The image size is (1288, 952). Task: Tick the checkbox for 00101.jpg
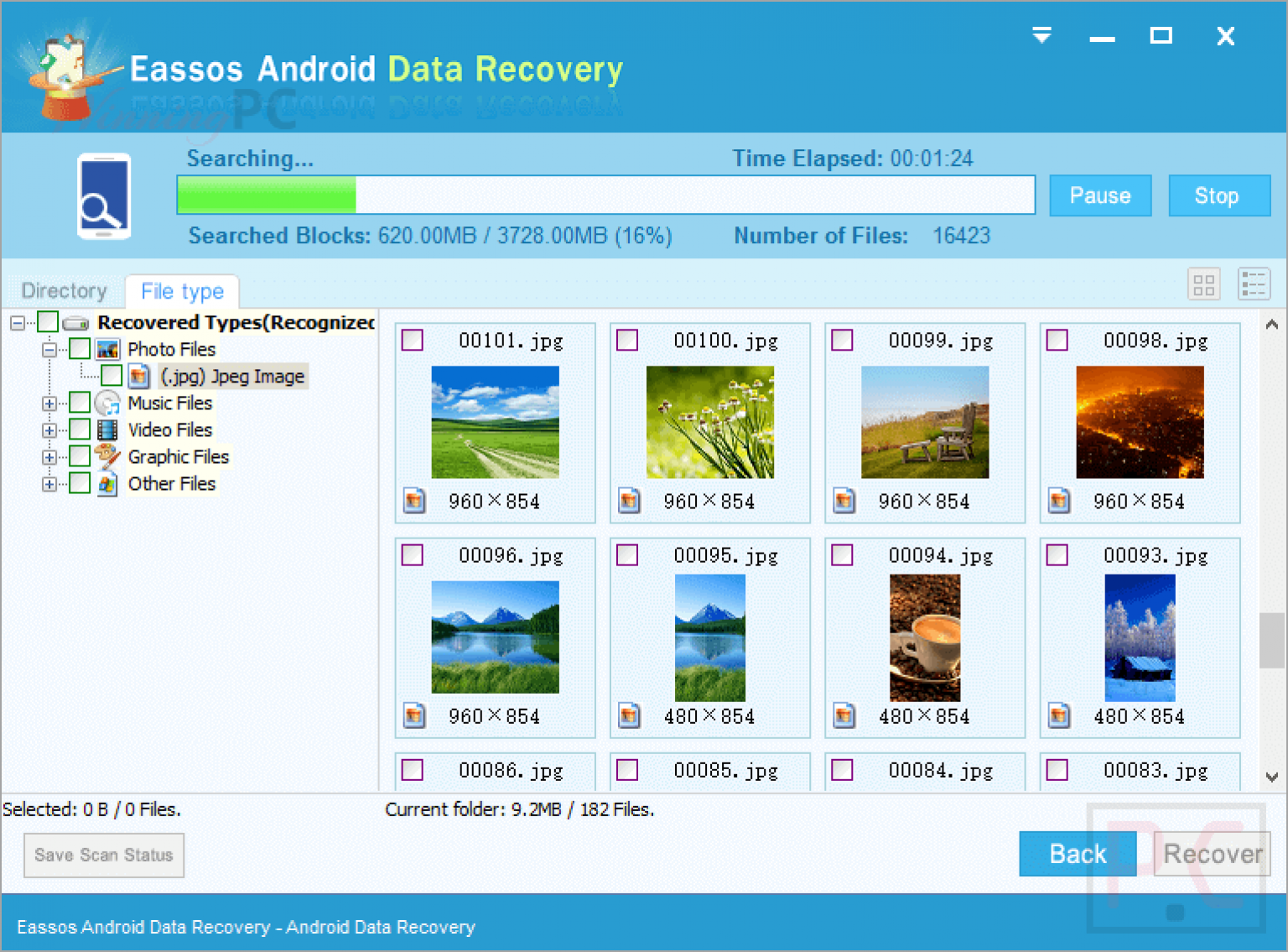pyautogui.click(x=413, y=340)
